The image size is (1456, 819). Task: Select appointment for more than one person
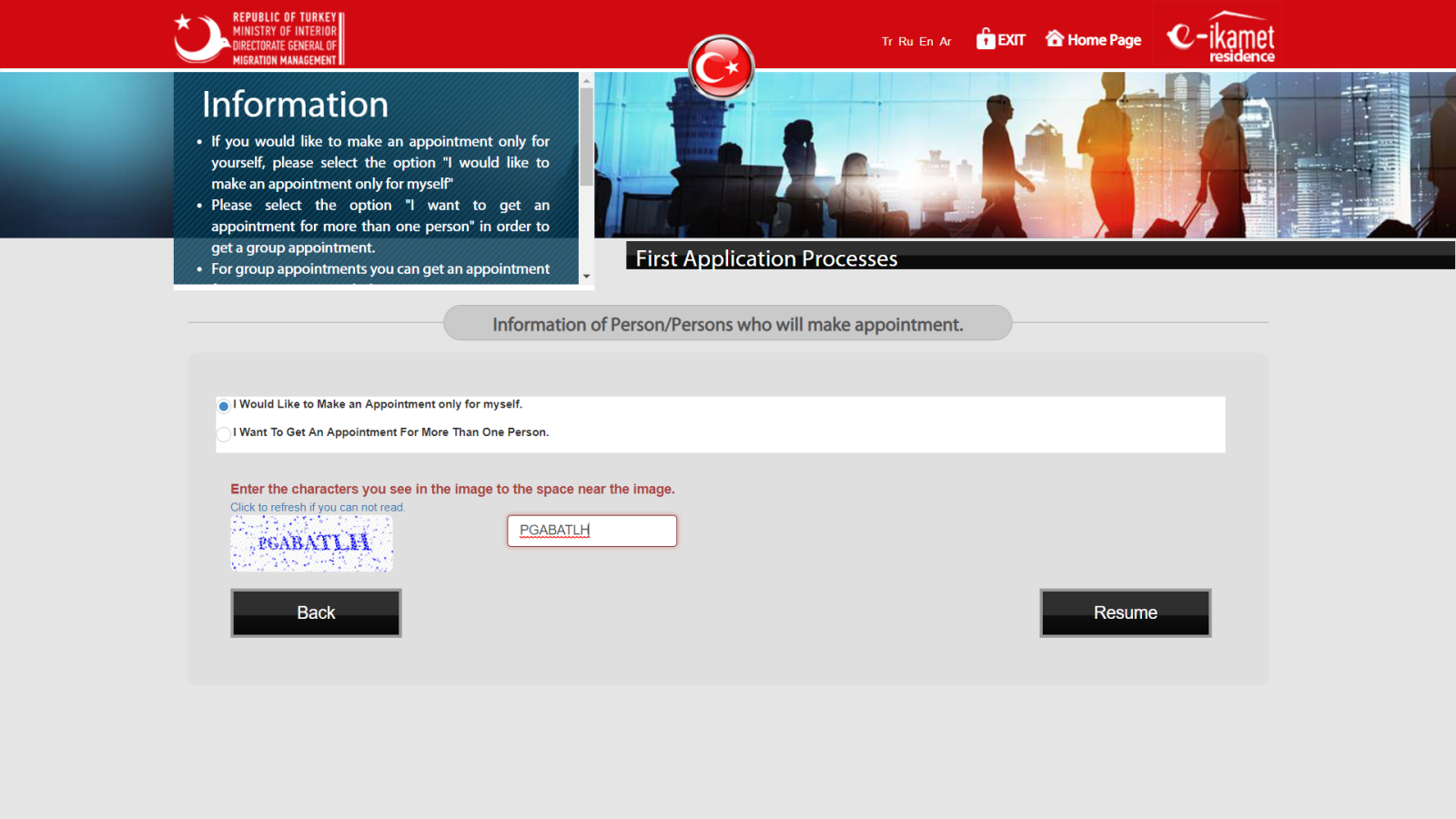[224, 434]
